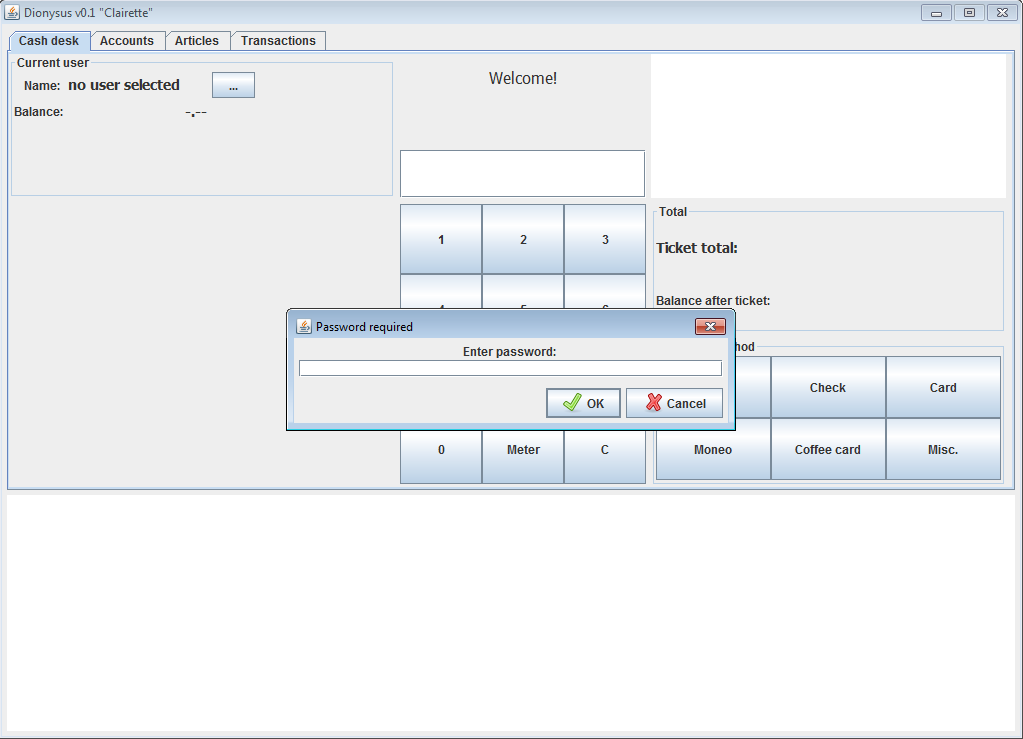Click Java icon in Password dialog title
The image size is (1023, 739).
[x=304, y=326]
